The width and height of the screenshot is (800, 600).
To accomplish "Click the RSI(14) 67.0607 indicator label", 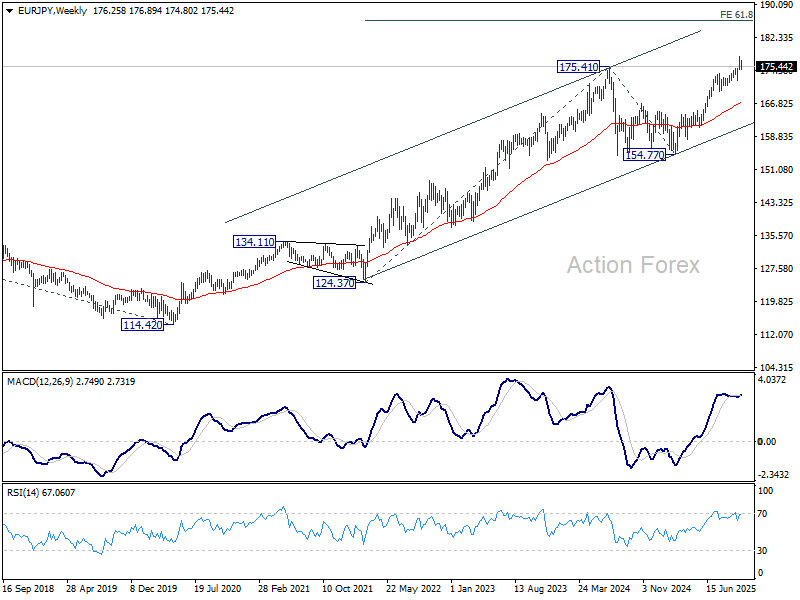I will pos(41,493).
